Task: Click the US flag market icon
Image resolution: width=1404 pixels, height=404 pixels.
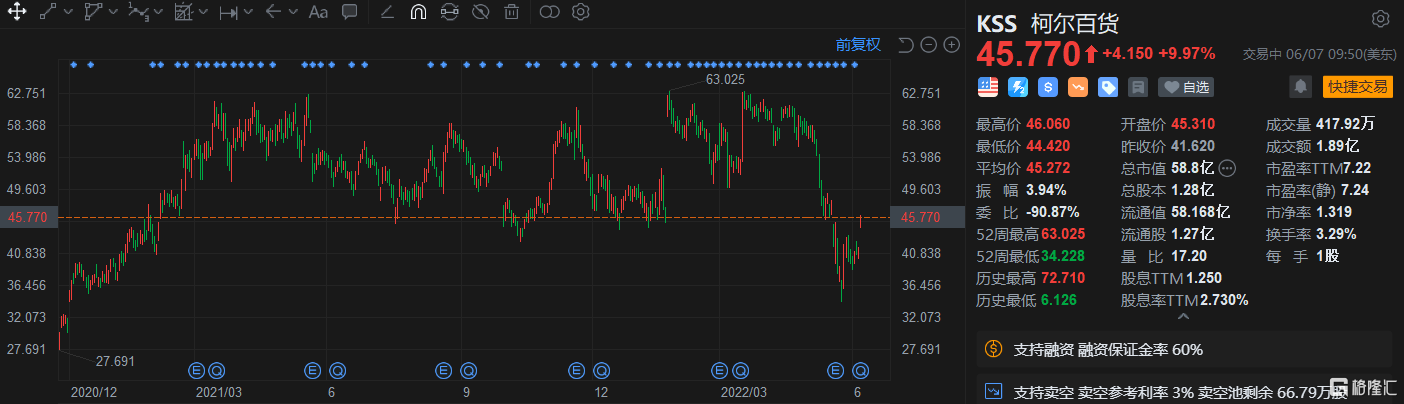Action: pos(988,87)
